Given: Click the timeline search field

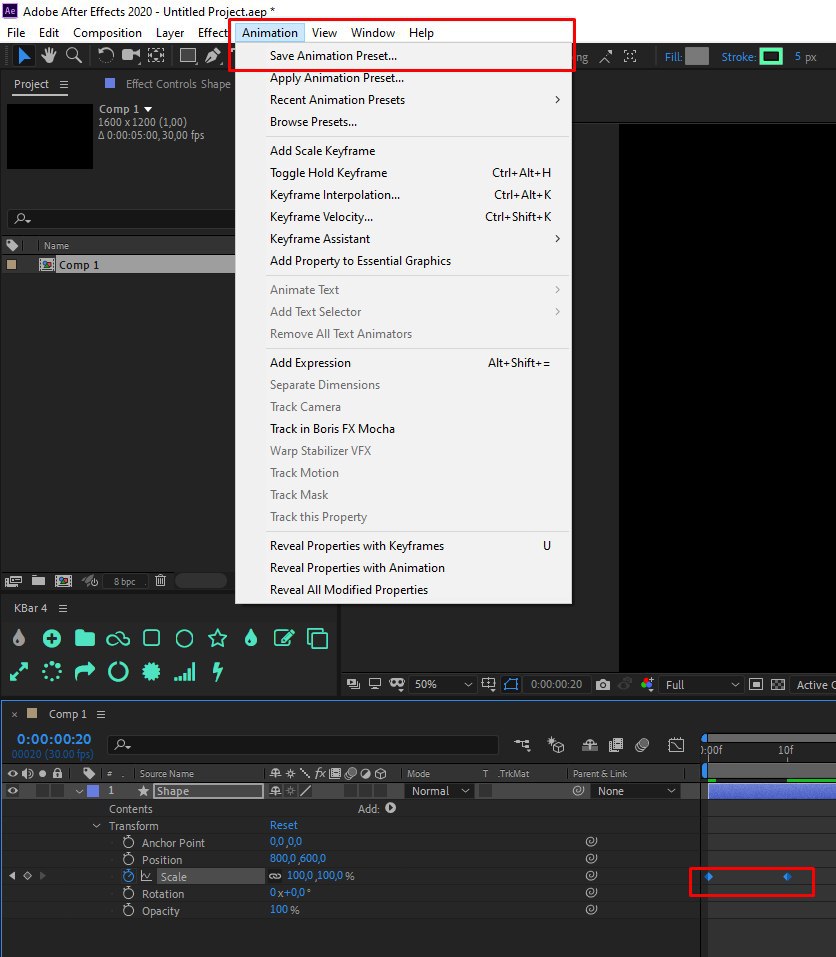Looking at the screenshot, I should (x=303, y=745).
